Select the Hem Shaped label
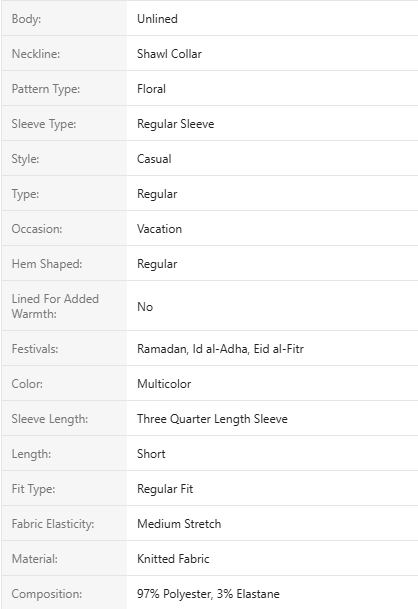 [x=47, y=264]
